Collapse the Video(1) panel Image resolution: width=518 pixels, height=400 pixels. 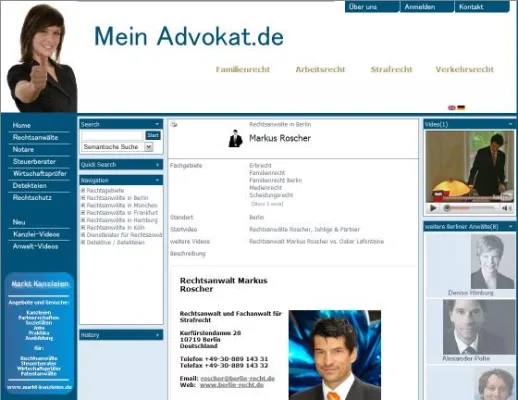(x=510, y=124)
